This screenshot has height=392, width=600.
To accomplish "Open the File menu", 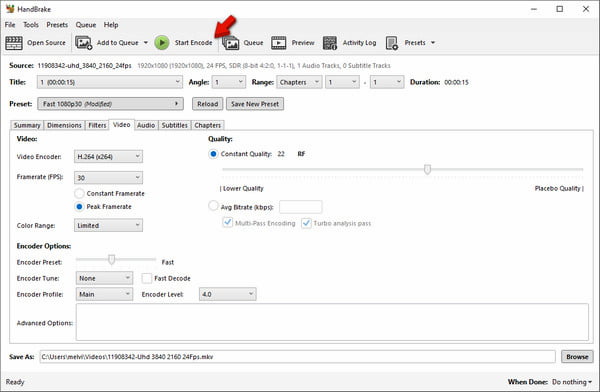I will (x=10, y=25).
